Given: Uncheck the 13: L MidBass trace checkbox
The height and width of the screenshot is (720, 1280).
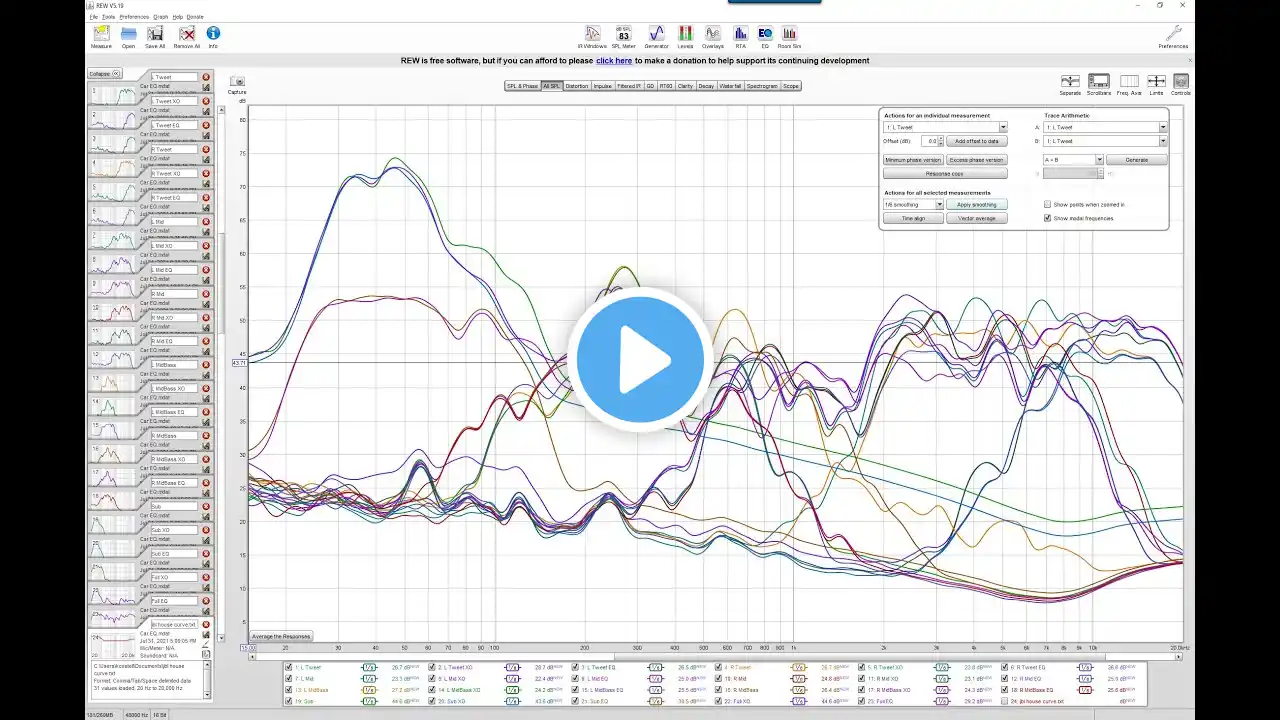Looking at the screenshot, I should click(289, 690).
